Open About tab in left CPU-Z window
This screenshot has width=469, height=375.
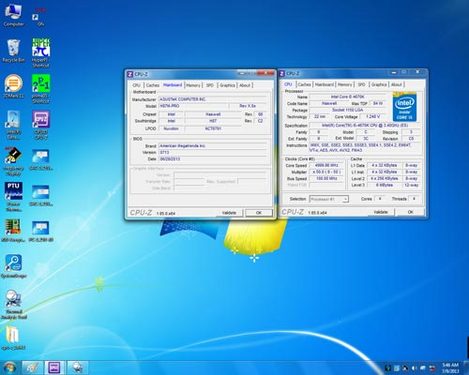point(245,85)
